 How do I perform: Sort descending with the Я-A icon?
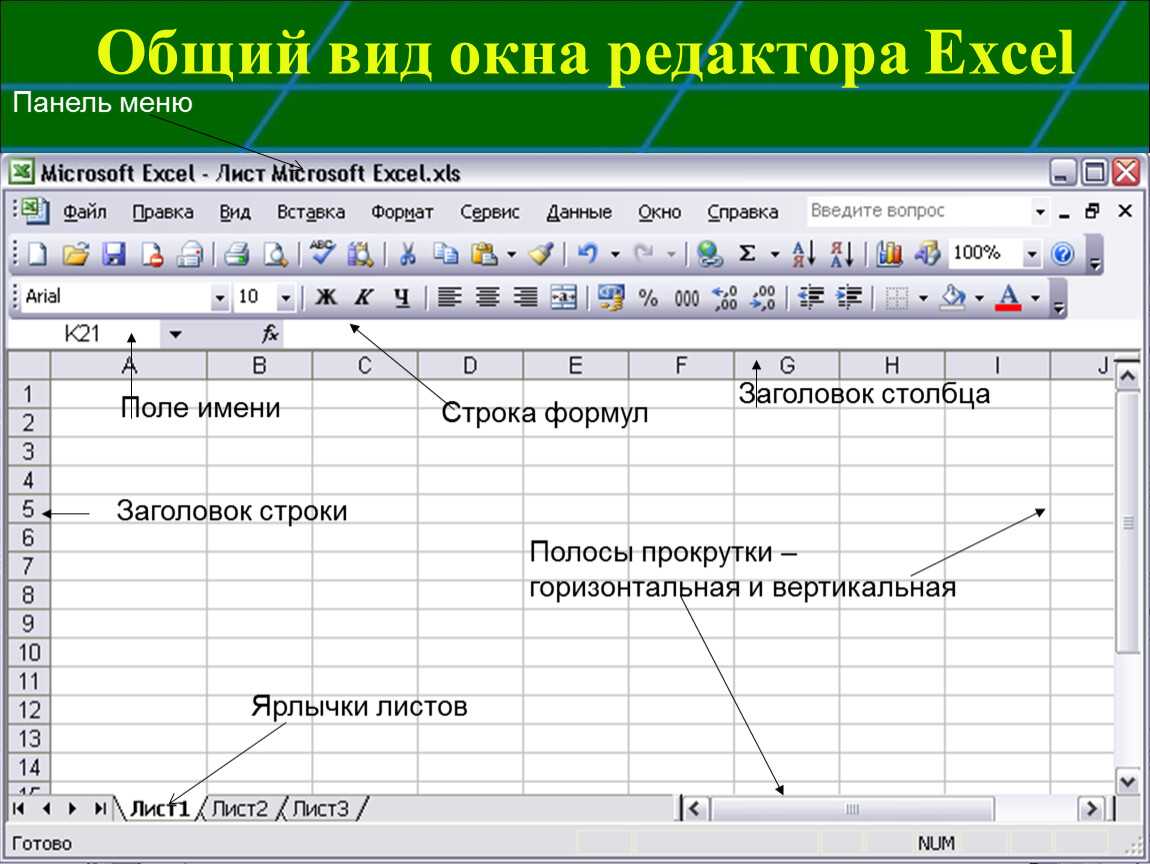click(x=842, y=255)
